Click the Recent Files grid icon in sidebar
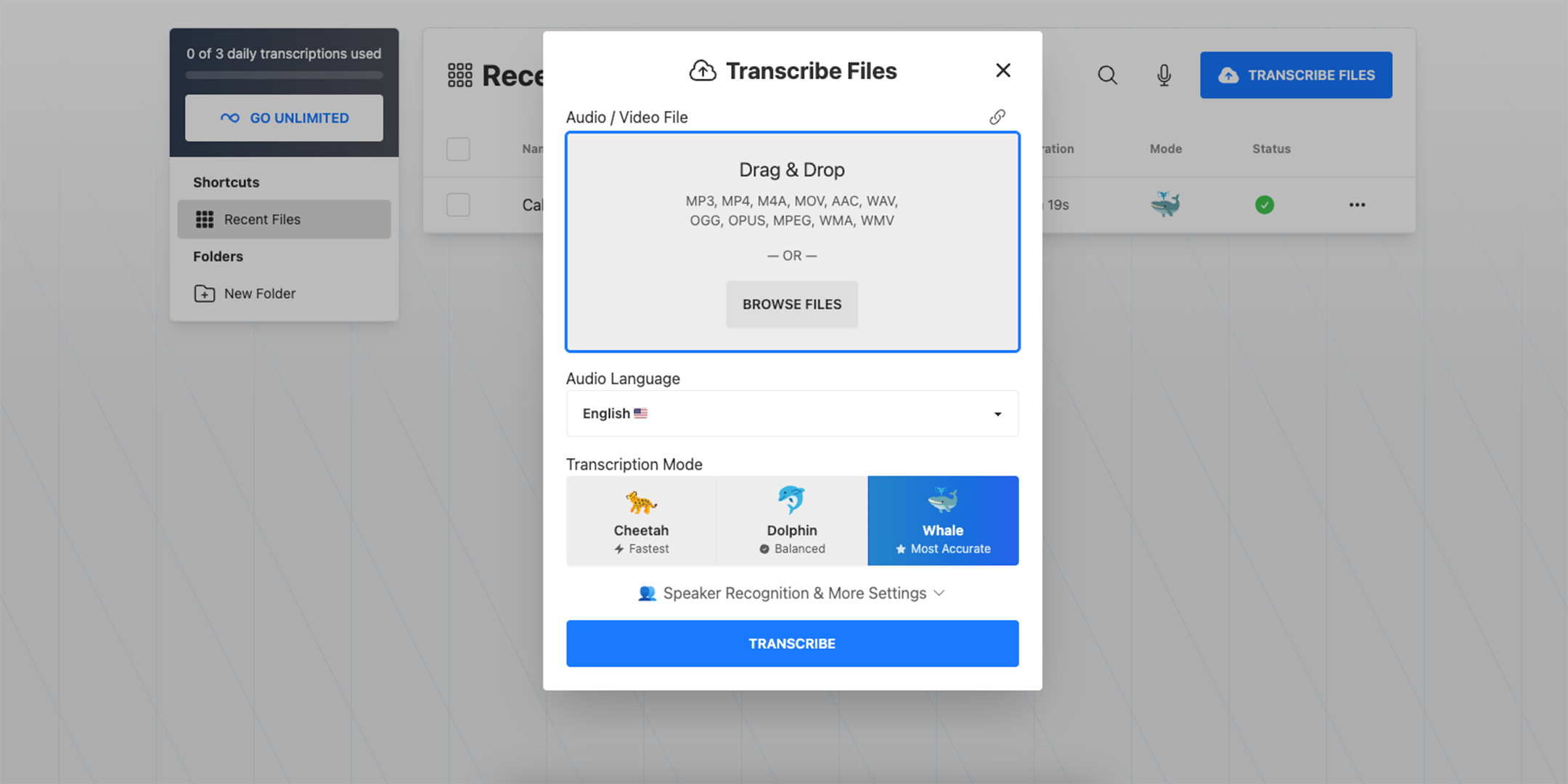Image resolution: width=1568 pixels, height=784 pixels. click(x=205, y=219)
